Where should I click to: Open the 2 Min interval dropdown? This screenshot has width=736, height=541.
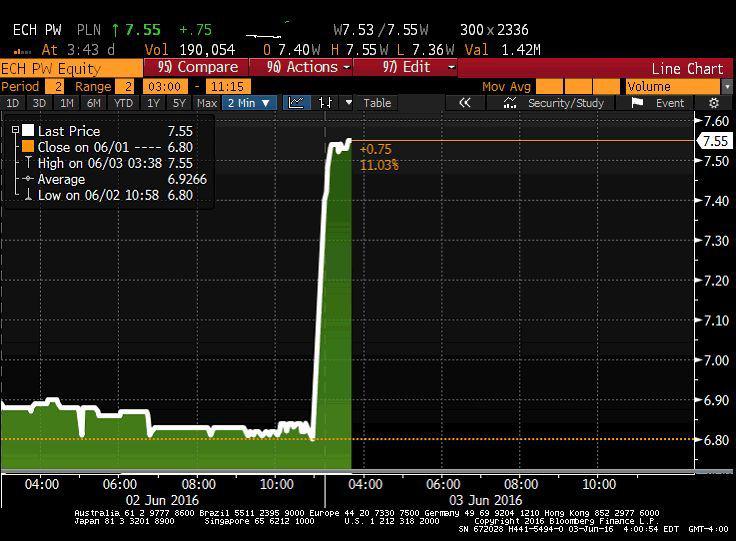[x=248, y=103]
